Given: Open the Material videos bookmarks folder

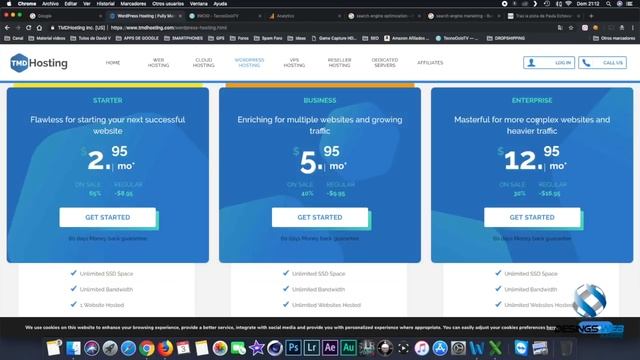Looking at the screenshot, I should click(47, 38).
